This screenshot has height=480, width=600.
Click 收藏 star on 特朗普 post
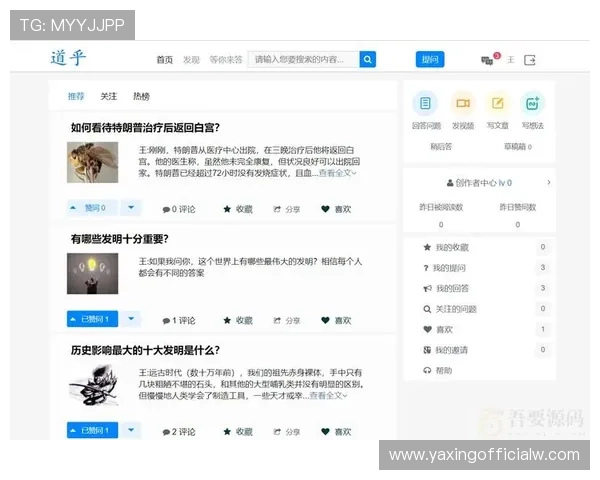point(238,209)
